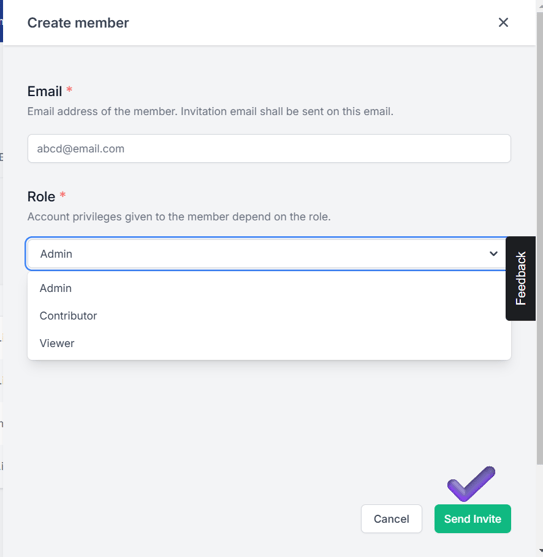The image size is (543, 557).
Task: Cancel member creation
Action: (x=391, y=519)
